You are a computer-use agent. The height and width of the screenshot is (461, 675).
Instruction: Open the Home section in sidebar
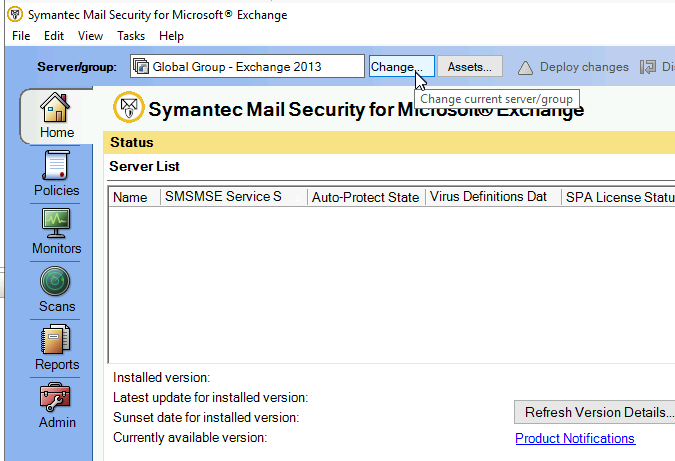[x=56, y=116]
